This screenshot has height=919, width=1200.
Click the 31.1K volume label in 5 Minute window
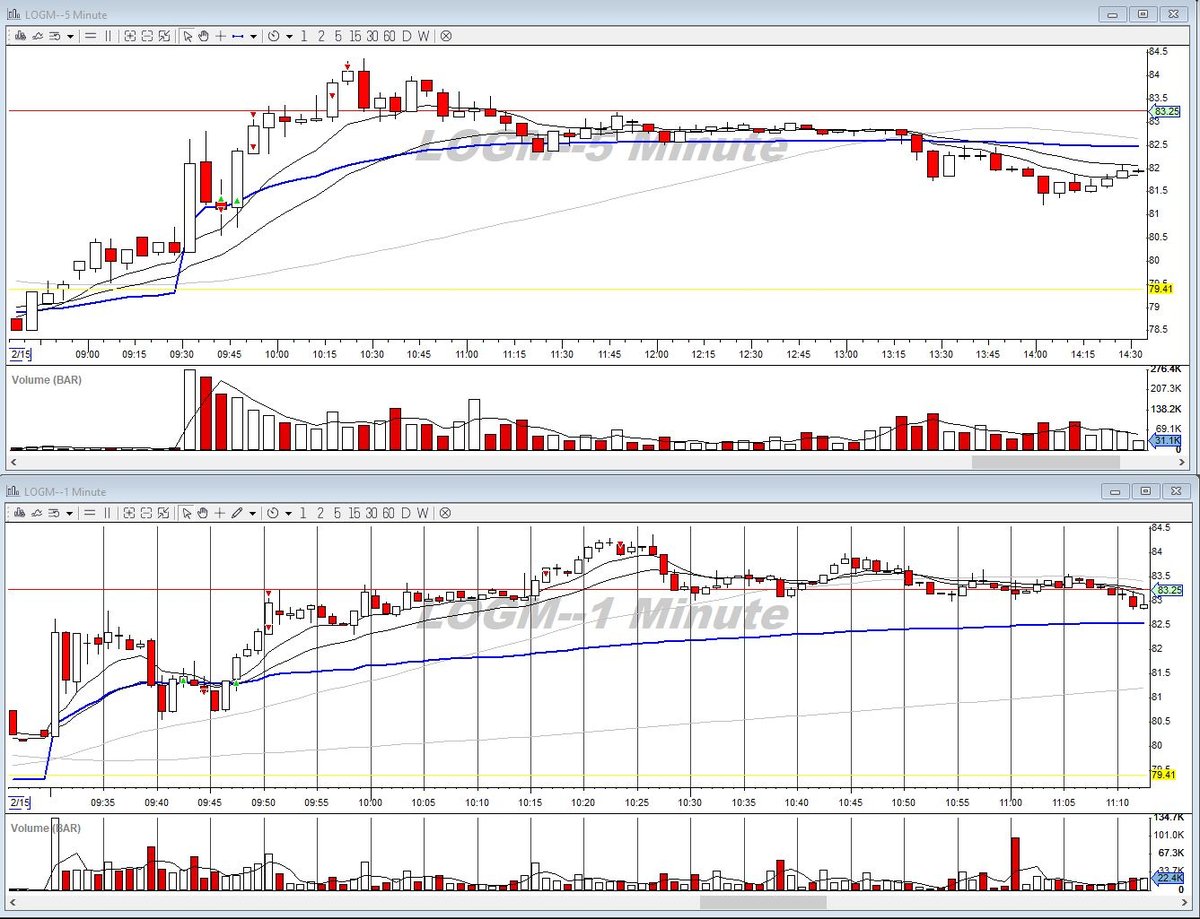coord(1166,440)
